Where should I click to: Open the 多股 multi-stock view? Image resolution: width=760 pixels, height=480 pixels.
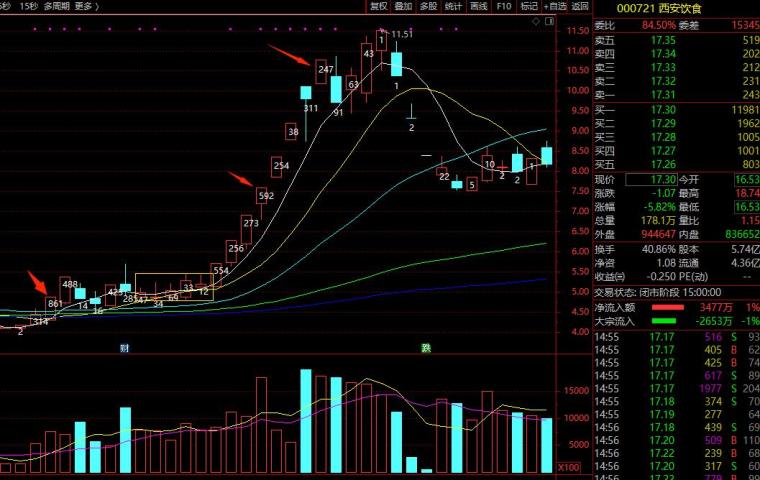(428, 6)
